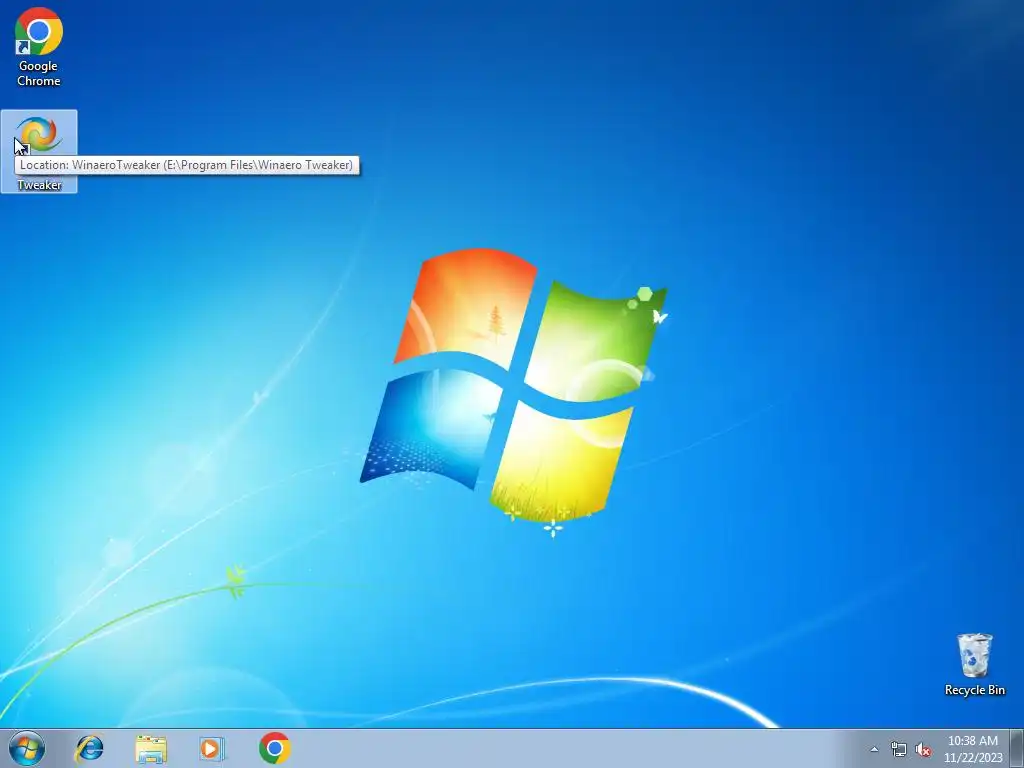Open Windows Explorer from the taskbar
The width and height of the screenshot is (1024, 768).
151,748
